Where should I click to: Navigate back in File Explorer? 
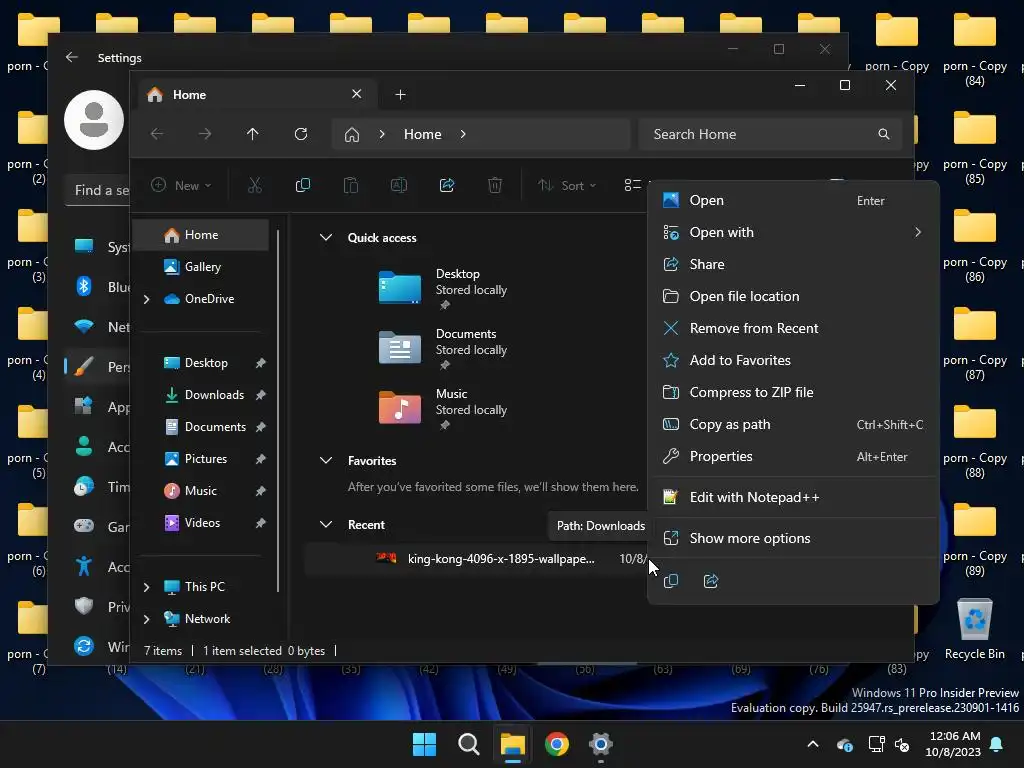pos(157,134)
